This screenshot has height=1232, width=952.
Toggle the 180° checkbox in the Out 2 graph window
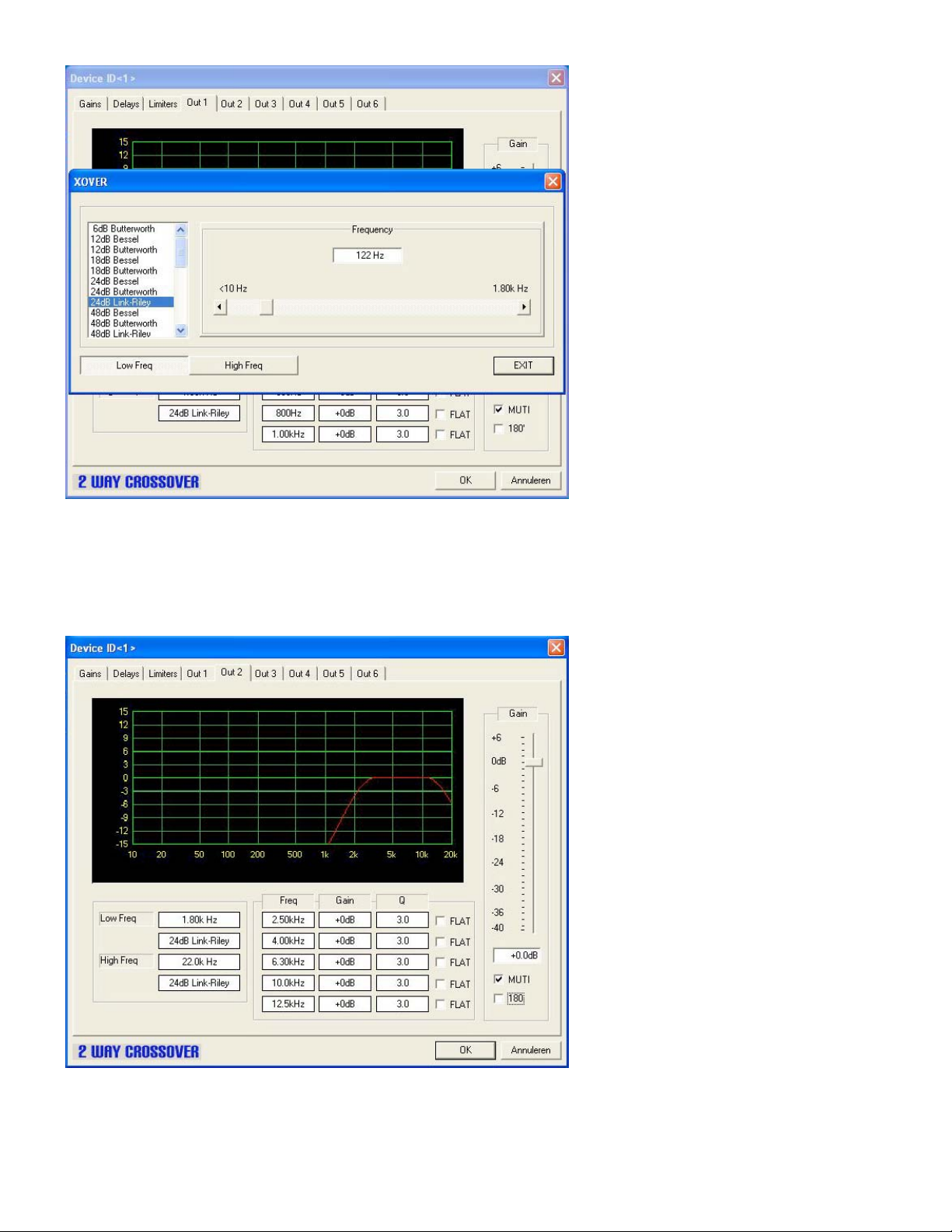pyautogui.click(x=499, y=998)
